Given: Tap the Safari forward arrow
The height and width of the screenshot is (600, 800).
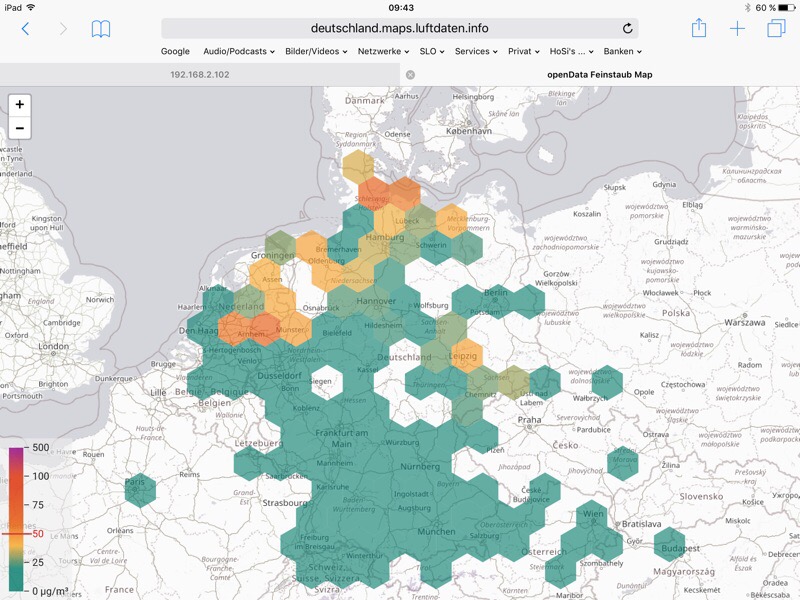Looking at the screenshot, I should [x=63, y=29].
